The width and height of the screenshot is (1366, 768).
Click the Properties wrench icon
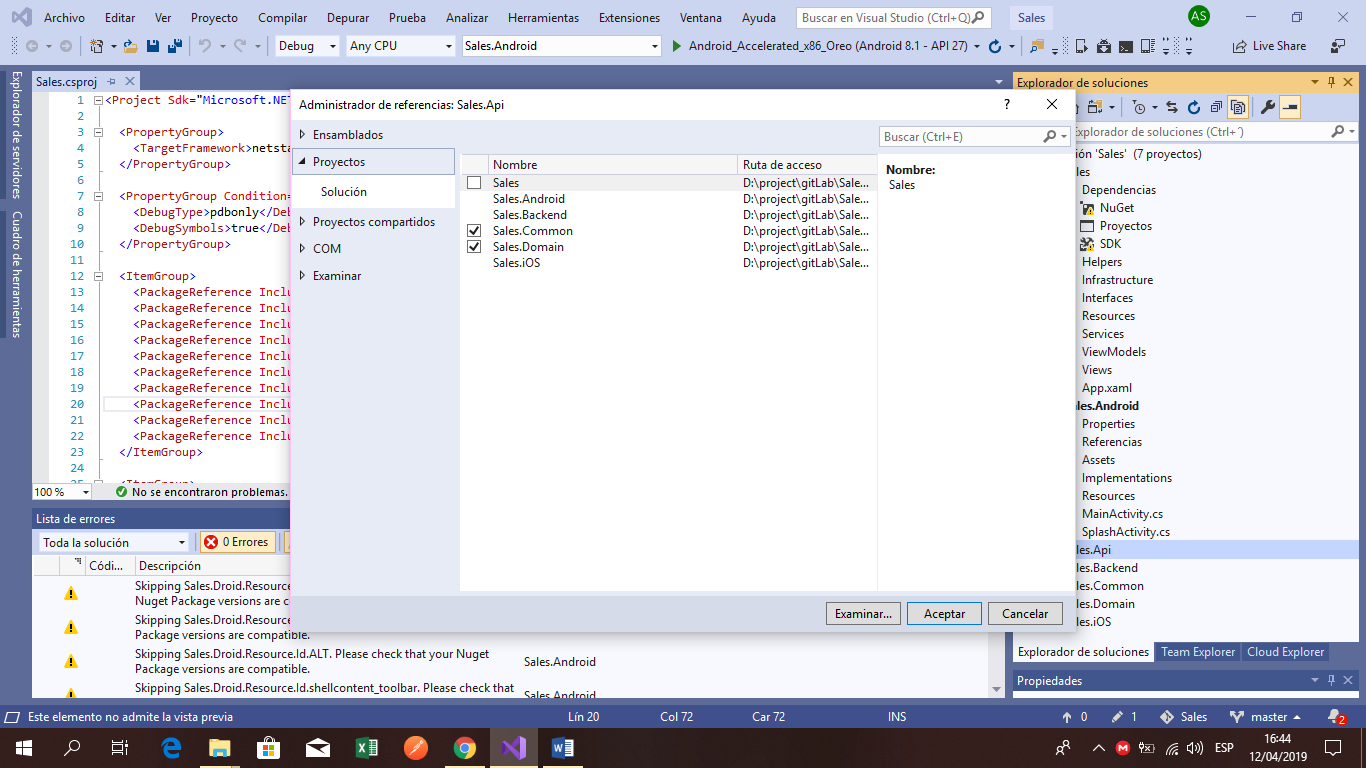point(1267,107)
